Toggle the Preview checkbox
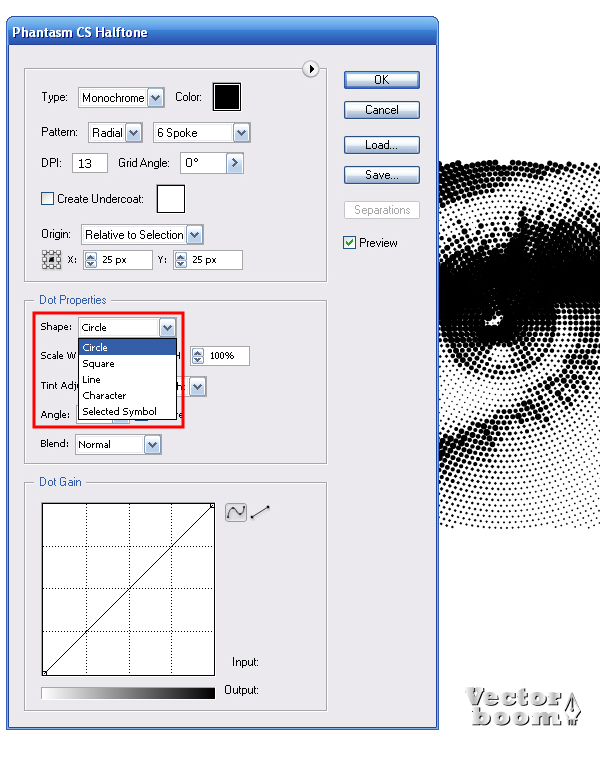600x764 pixels. 349,242
